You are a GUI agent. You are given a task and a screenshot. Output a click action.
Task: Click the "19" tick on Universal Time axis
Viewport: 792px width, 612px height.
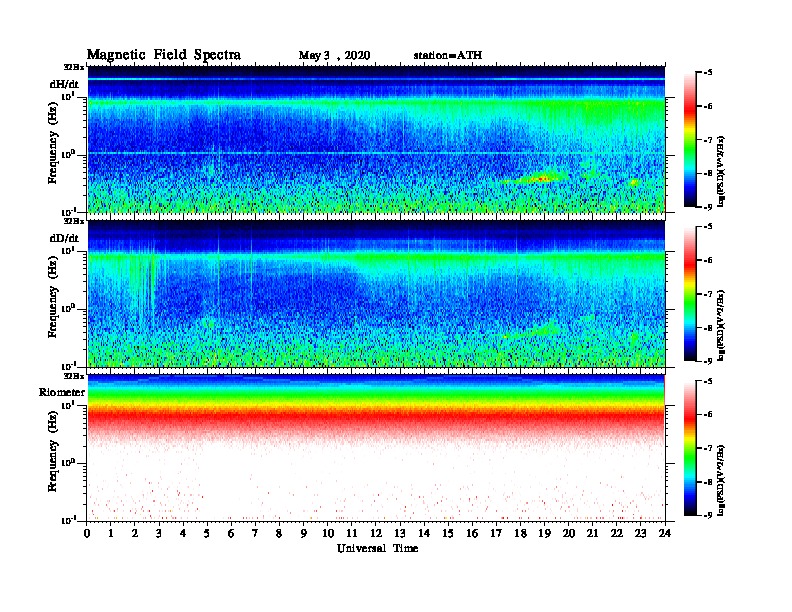(544, 533)
